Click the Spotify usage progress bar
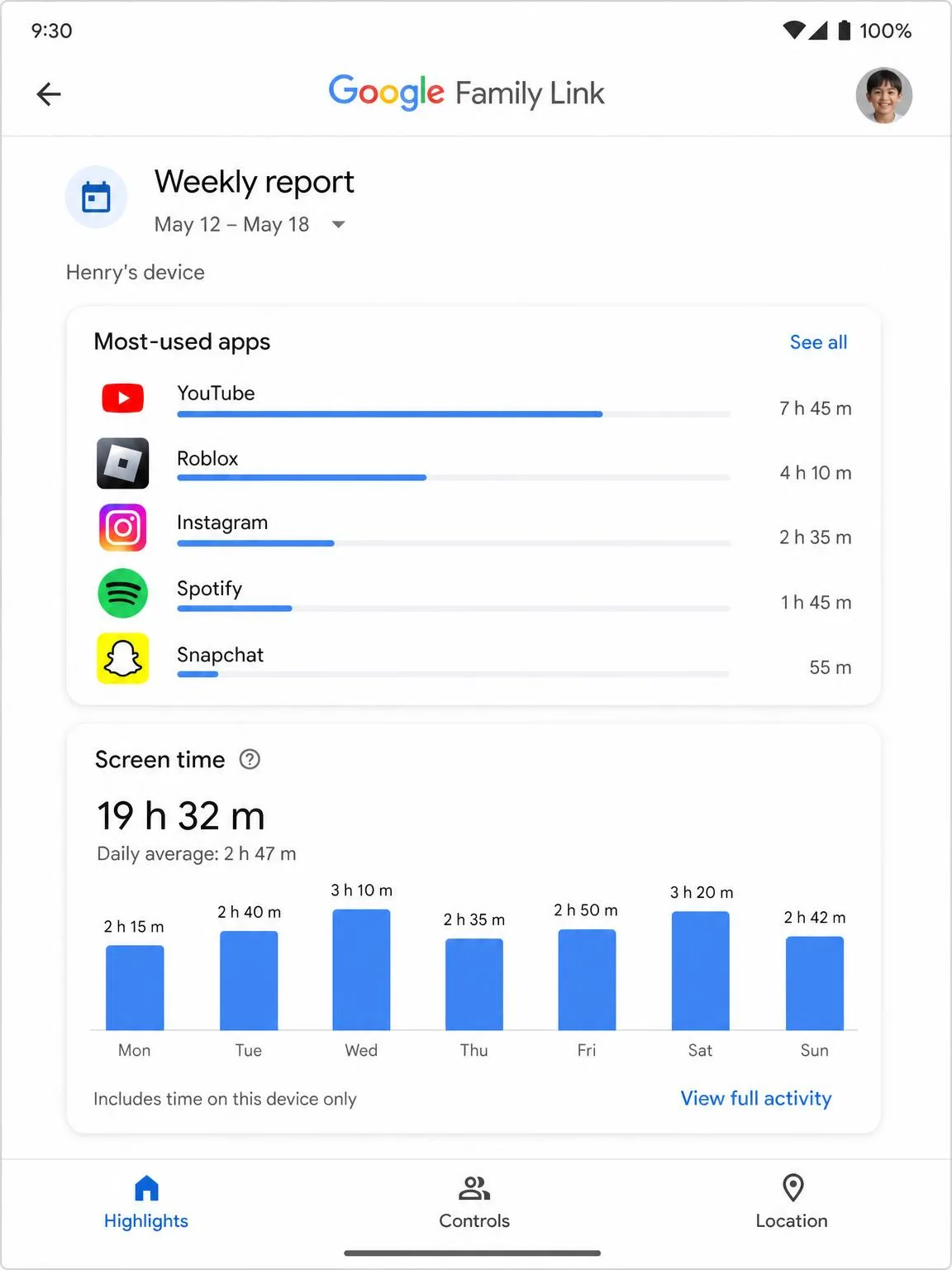This screenshot has height=1270, width=952. (x=454, y=609)
